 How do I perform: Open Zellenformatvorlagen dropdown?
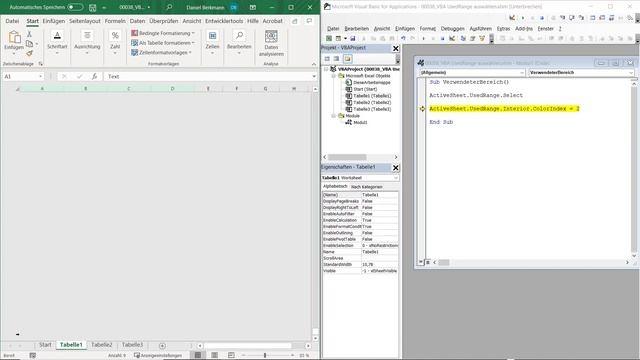(161, 53)
